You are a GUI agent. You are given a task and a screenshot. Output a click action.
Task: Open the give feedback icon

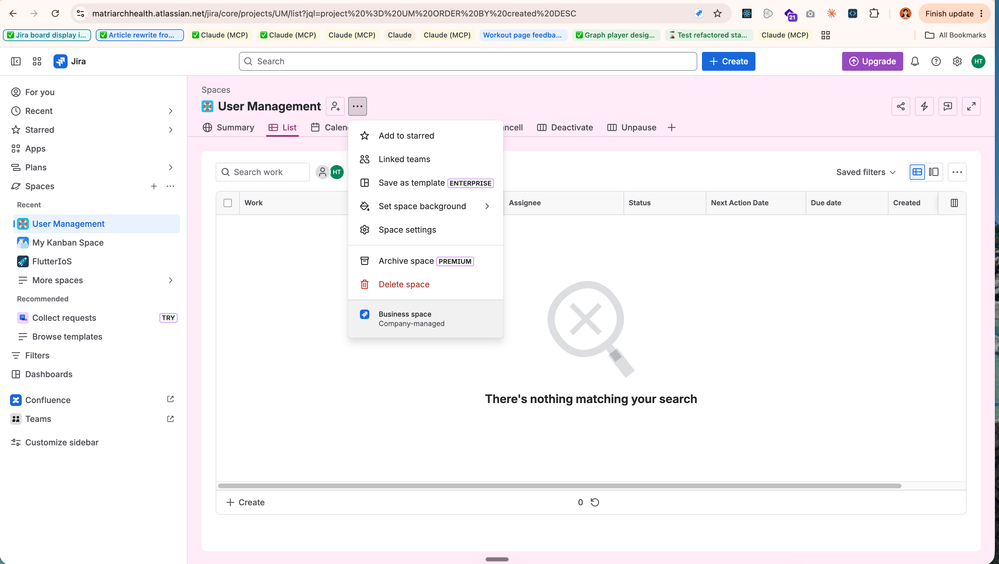pyautogui.click(x=947, y=106)
